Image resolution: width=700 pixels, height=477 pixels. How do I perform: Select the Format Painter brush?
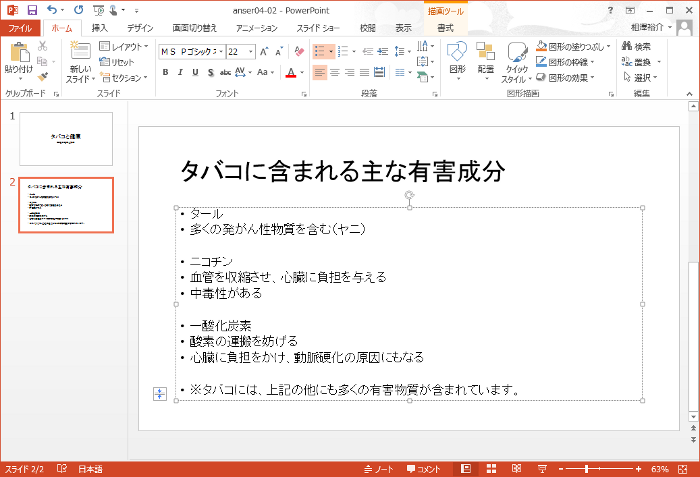click(42, 77)
